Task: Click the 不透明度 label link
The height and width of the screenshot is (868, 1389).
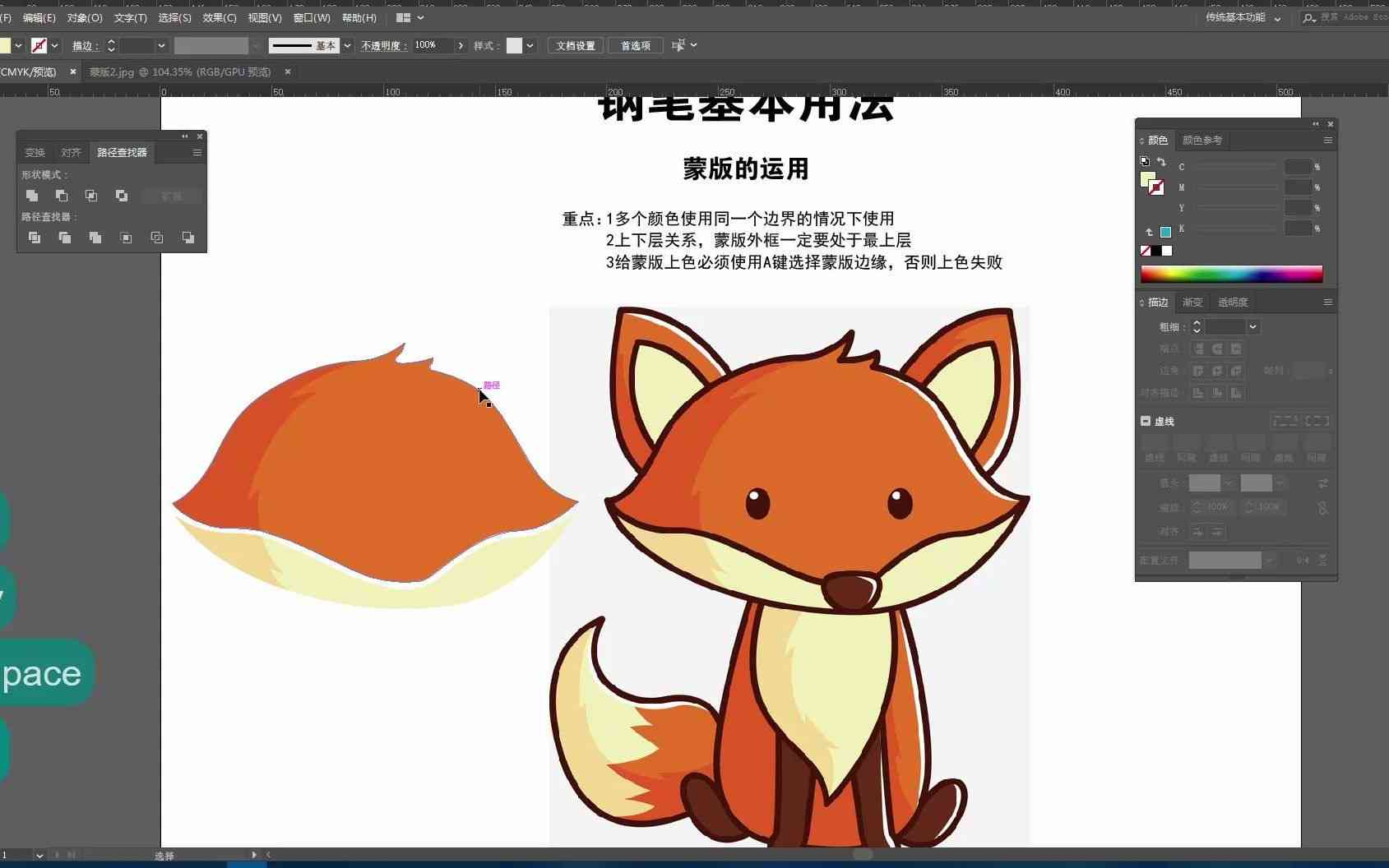Action: [x=383, y=45]
